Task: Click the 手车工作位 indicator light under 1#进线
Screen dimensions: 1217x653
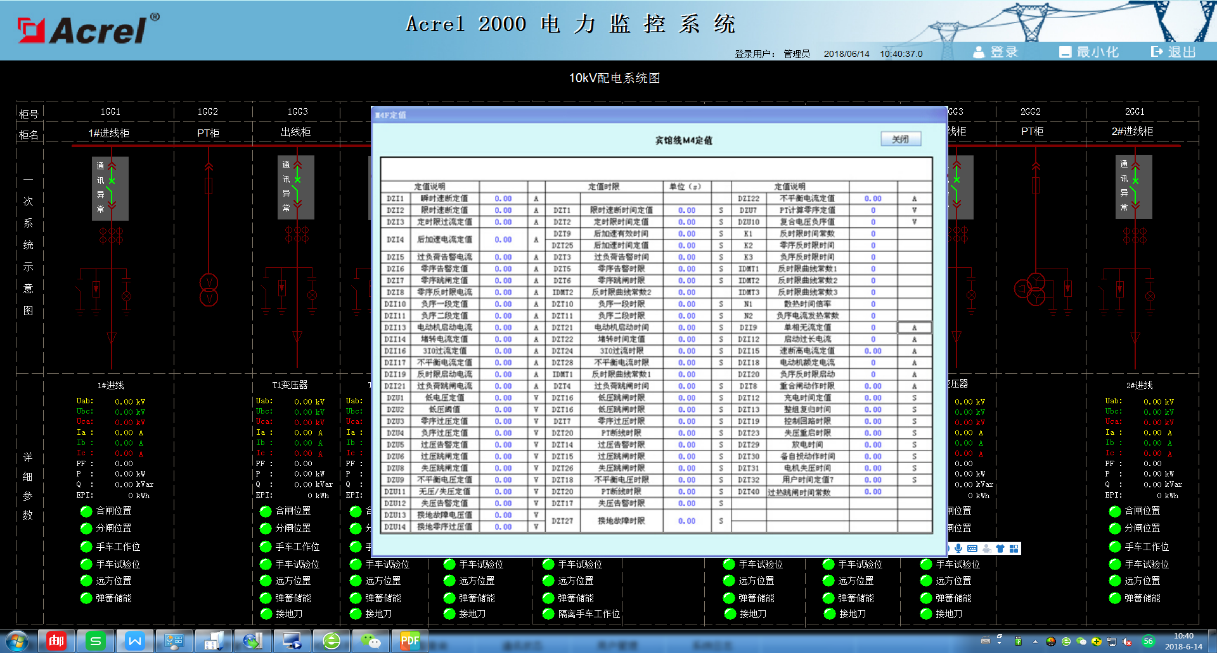Action: tap(86, 546)
